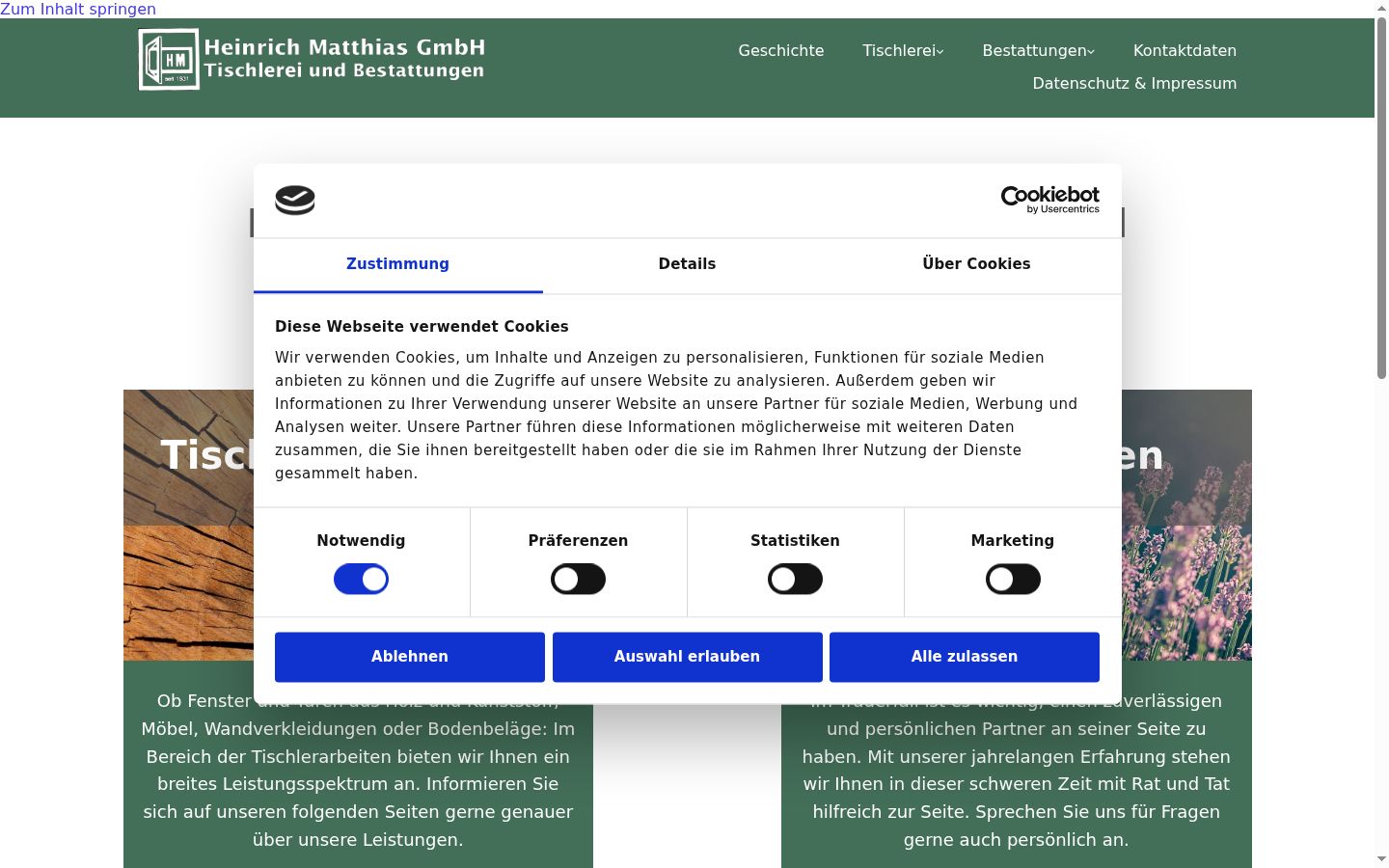Click the Tischlerei chevron arrow icon
This screenshot has width=1389, height=868.
(x=940, y=51)
